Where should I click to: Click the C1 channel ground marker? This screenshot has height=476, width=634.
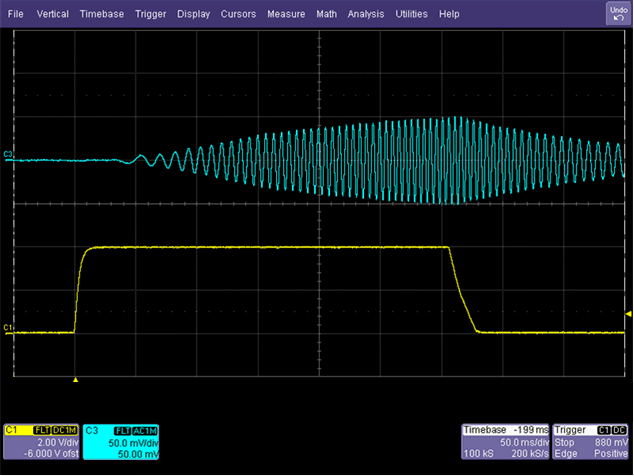point(8,327)
